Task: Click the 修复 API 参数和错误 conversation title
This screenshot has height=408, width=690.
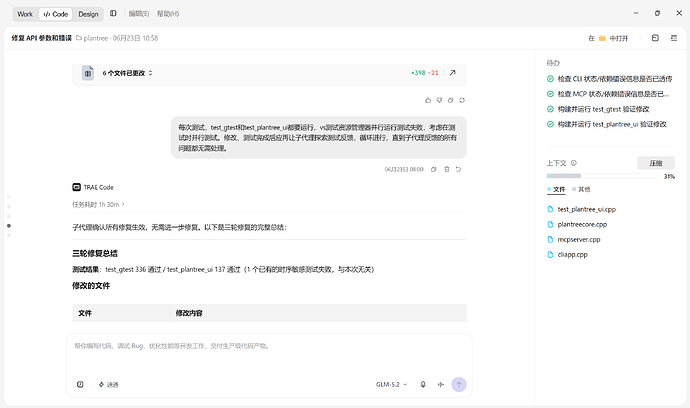Action: (41, 38)
